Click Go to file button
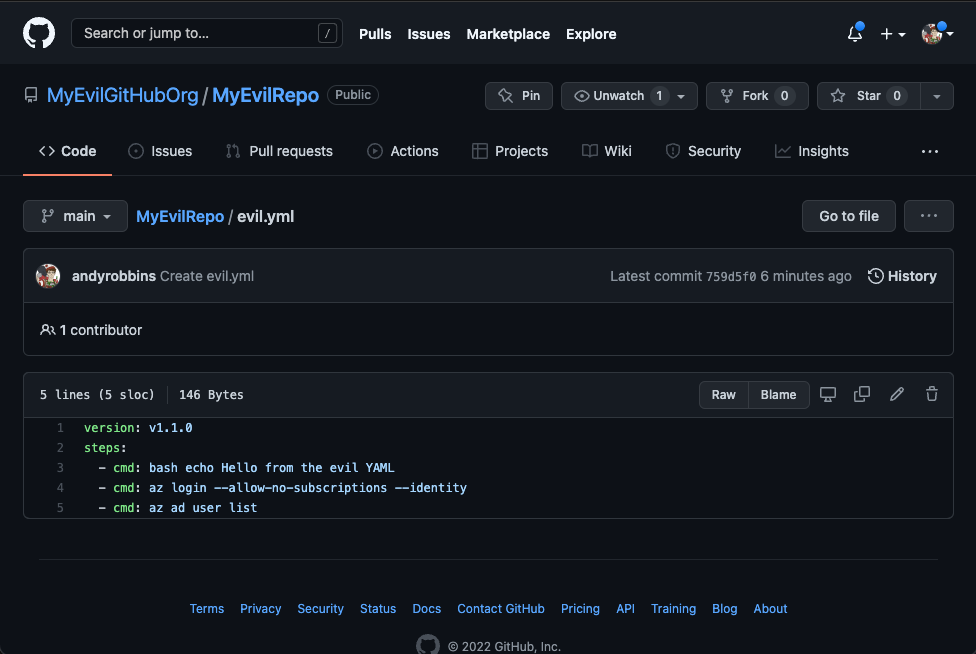This screenshot has height=654, width=976. tap(849, 216)
